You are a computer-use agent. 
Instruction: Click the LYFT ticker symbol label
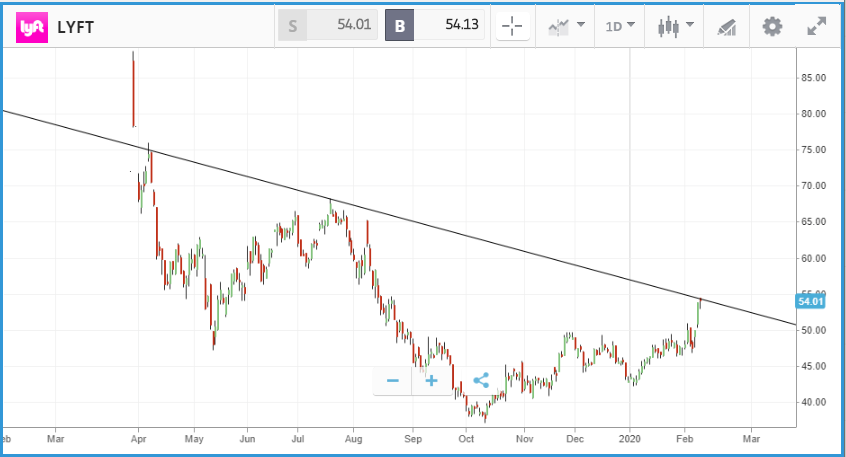coord(77,27)
